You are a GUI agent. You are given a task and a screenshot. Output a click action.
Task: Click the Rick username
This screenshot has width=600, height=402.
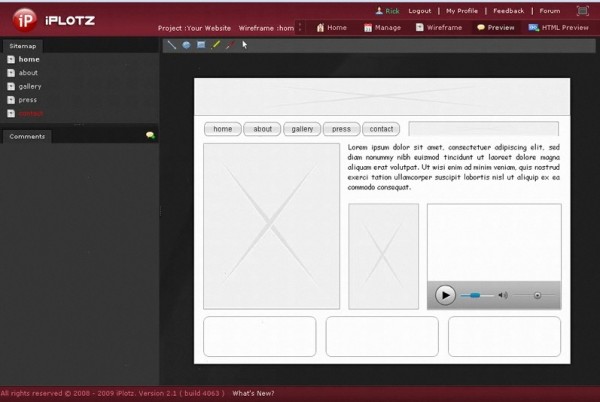click(392, 11)
